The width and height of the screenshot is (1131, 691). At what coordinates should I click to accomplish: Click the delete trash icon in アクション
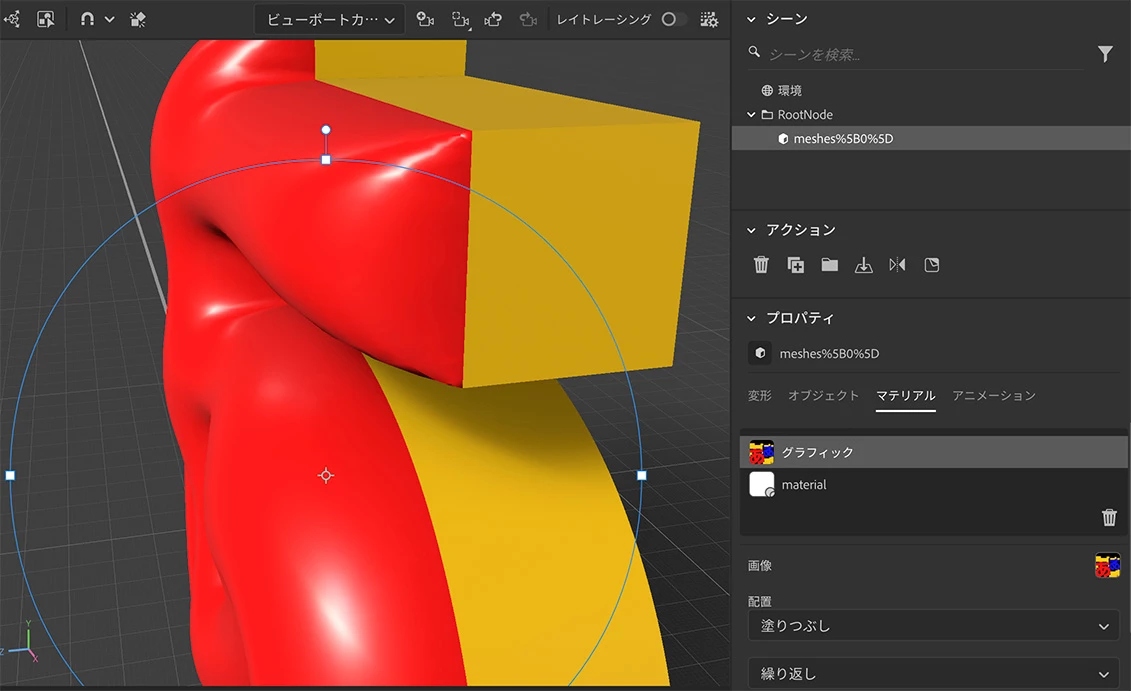coord(761,265)
